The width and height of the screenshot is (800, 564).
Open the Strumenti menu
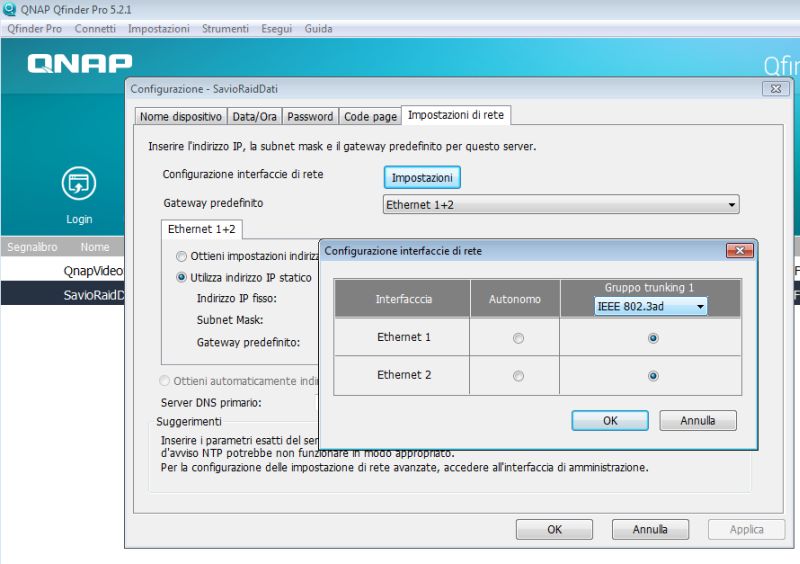pos(224,29)
